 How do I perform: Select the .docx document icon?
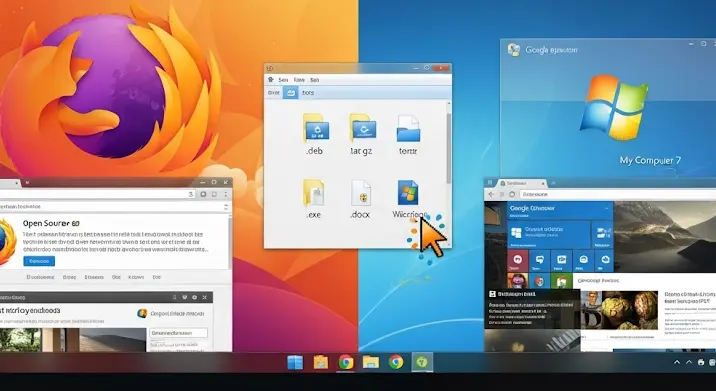click(x=361, y=193)
